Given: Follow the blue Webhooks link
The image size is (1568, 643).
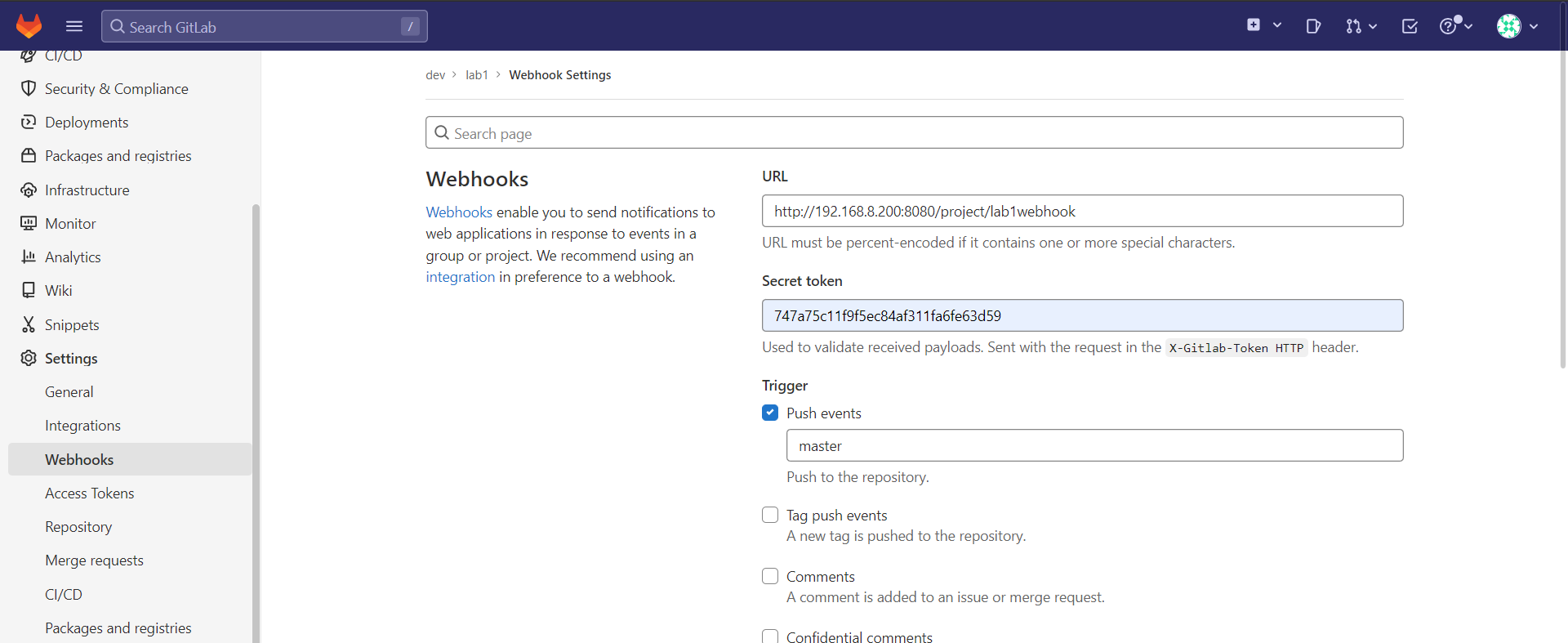Looking at the screenshot, I should coord(459,212).
